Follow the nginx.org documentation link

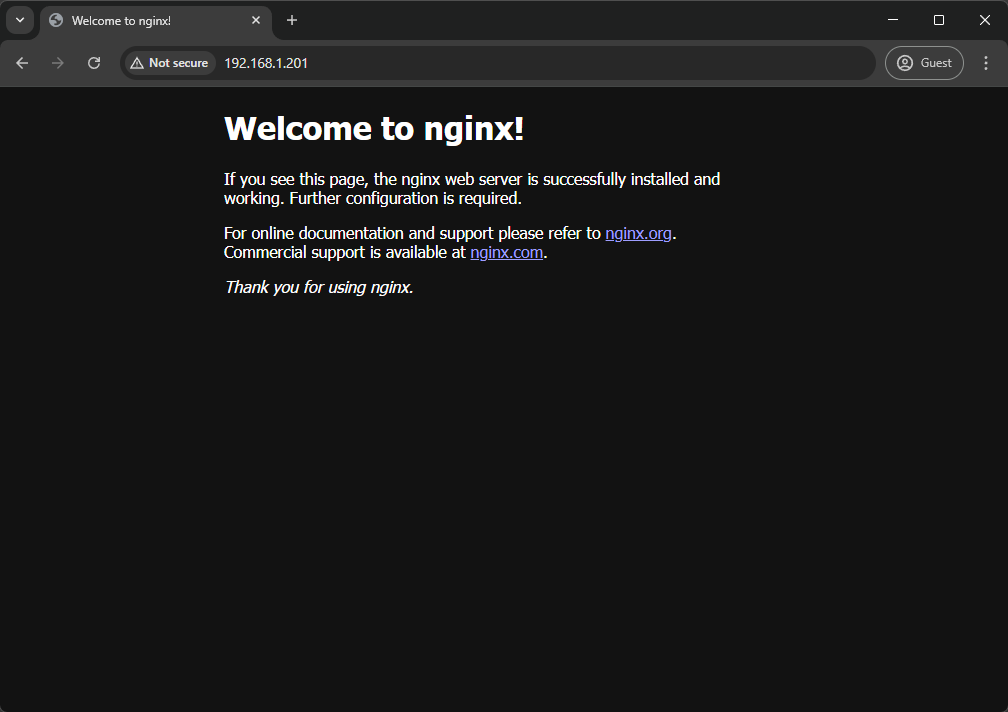(x=638, y=234)
